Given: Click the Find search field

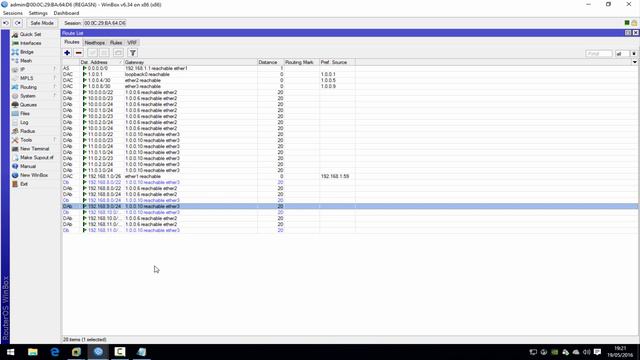Looking at the screenshot, I should [598, 53].
